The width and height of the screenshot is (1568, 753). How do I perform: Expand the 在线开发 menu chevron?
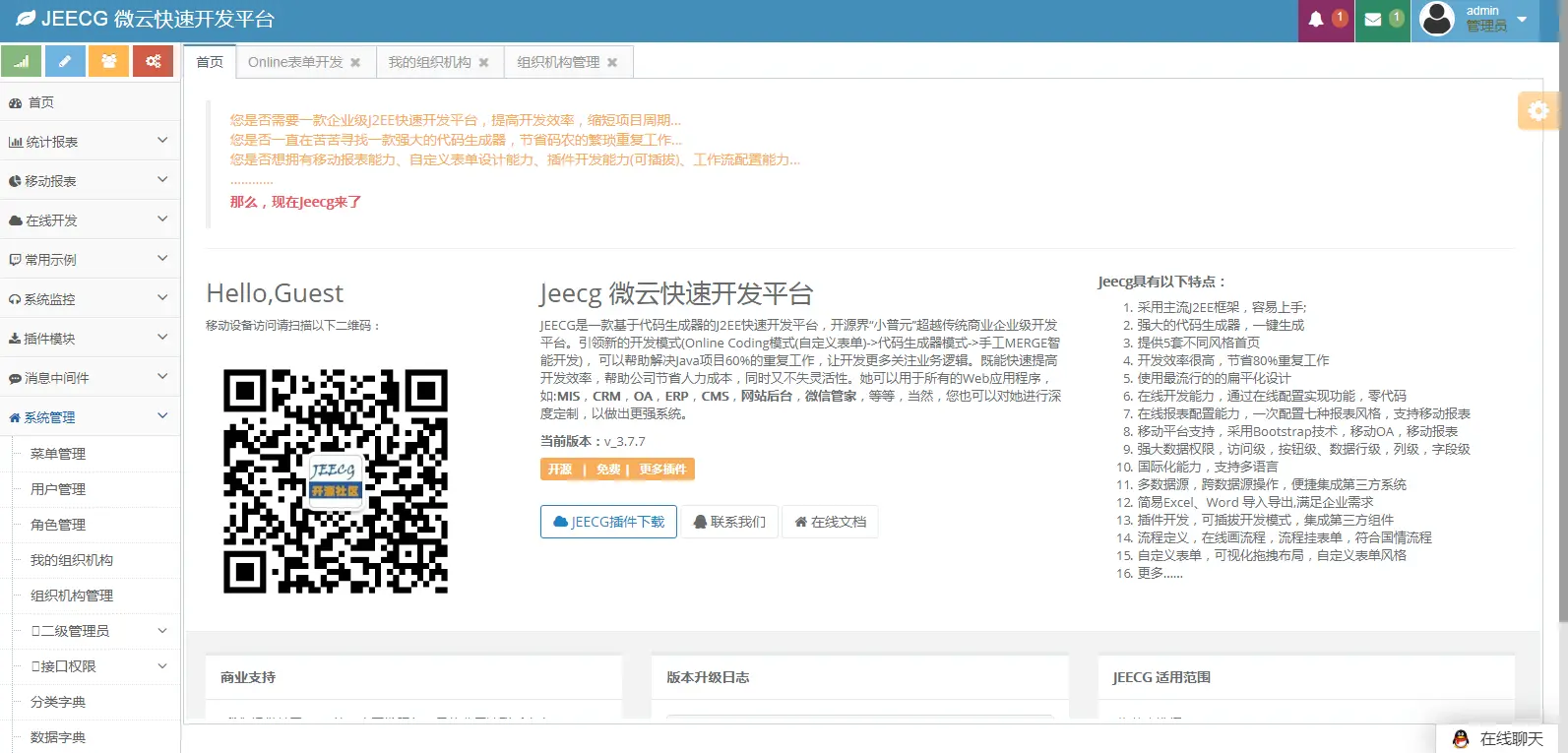[x=162, y=220]
